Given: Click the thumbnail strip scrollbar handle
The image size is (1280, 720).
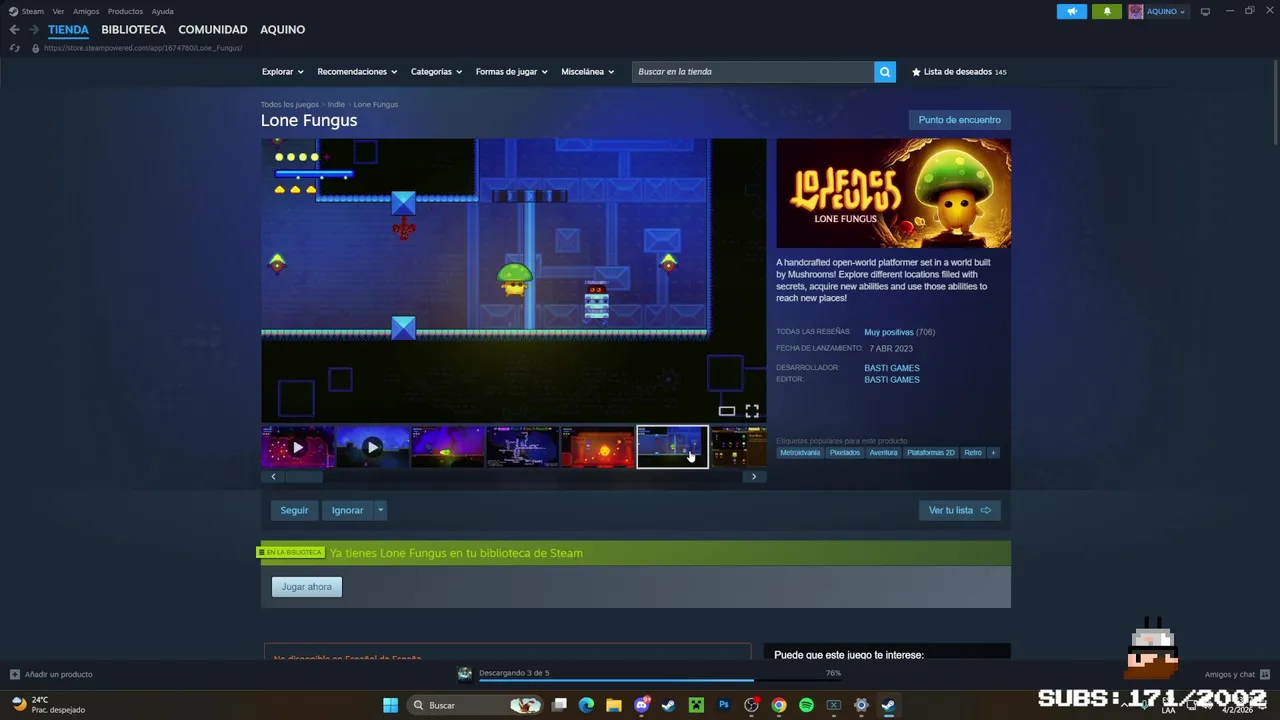Looking at the screenshot, I should click(304, 477).
